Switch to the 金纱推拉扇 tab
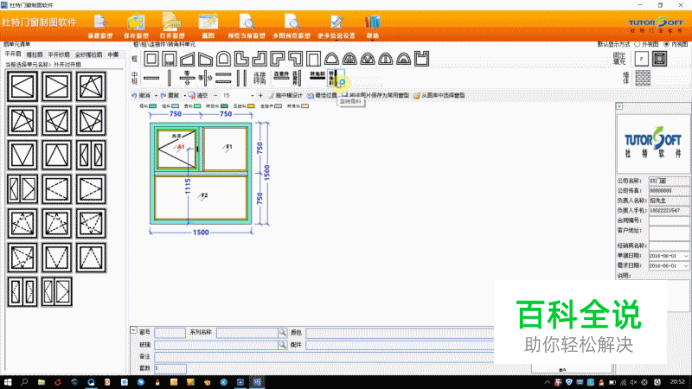Screen dimensions: 692x389 click(x=88, y=54)
